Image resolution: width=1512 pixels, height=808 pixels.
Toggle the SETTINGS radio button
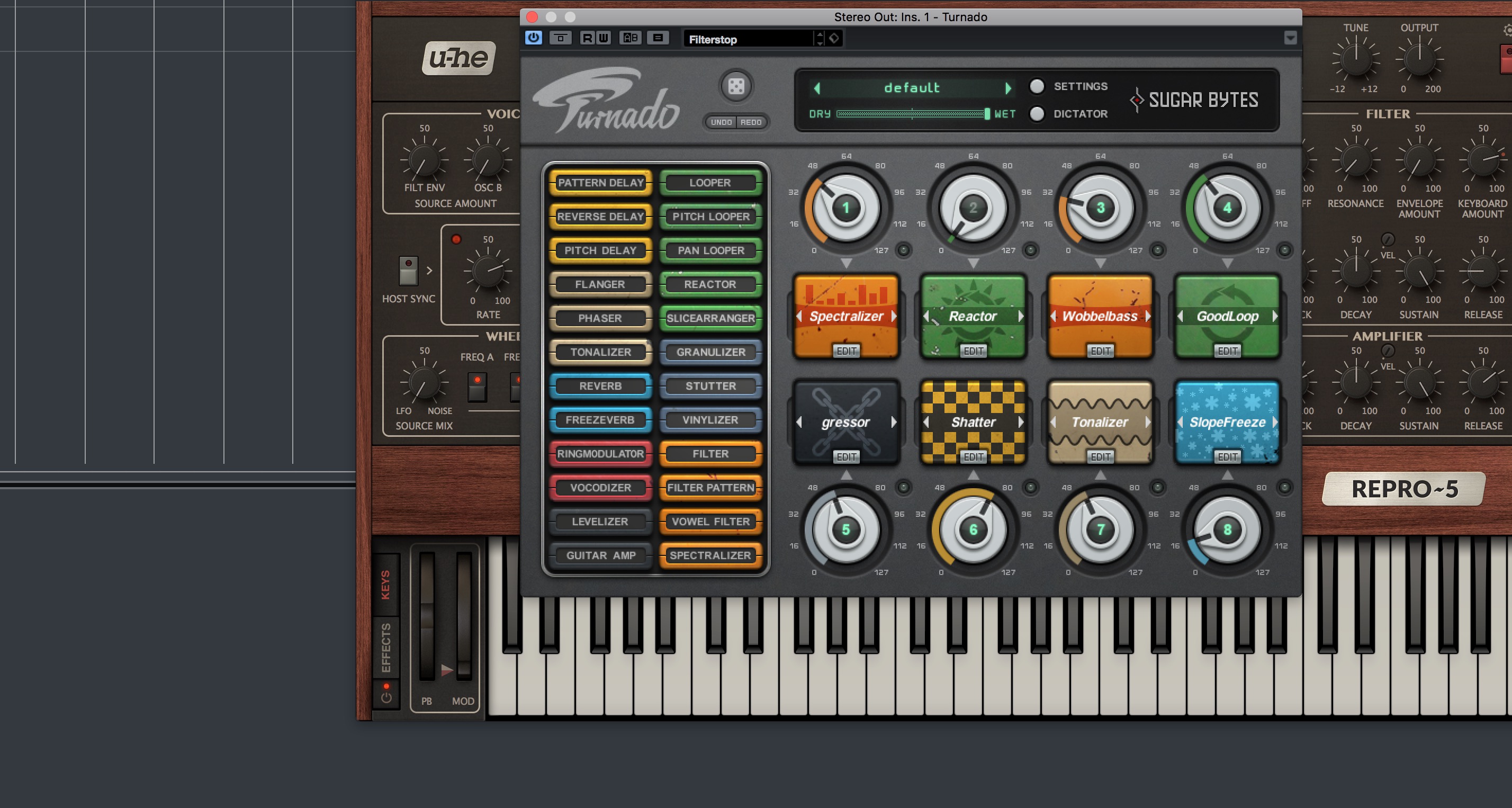(1037, 86)
